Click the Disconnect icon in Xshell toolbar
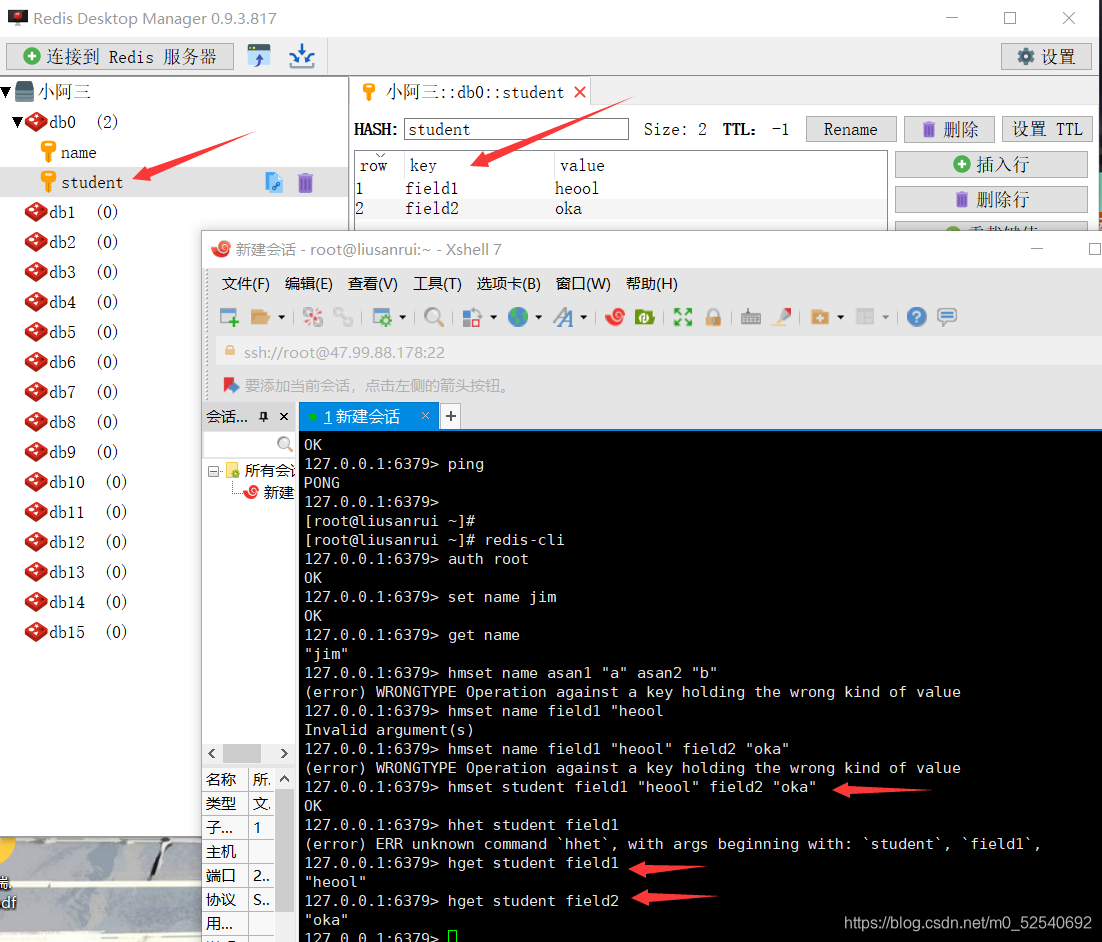The height and width of the screenshot is (942, 1102). pyautogui.click(x=313, y=317)
